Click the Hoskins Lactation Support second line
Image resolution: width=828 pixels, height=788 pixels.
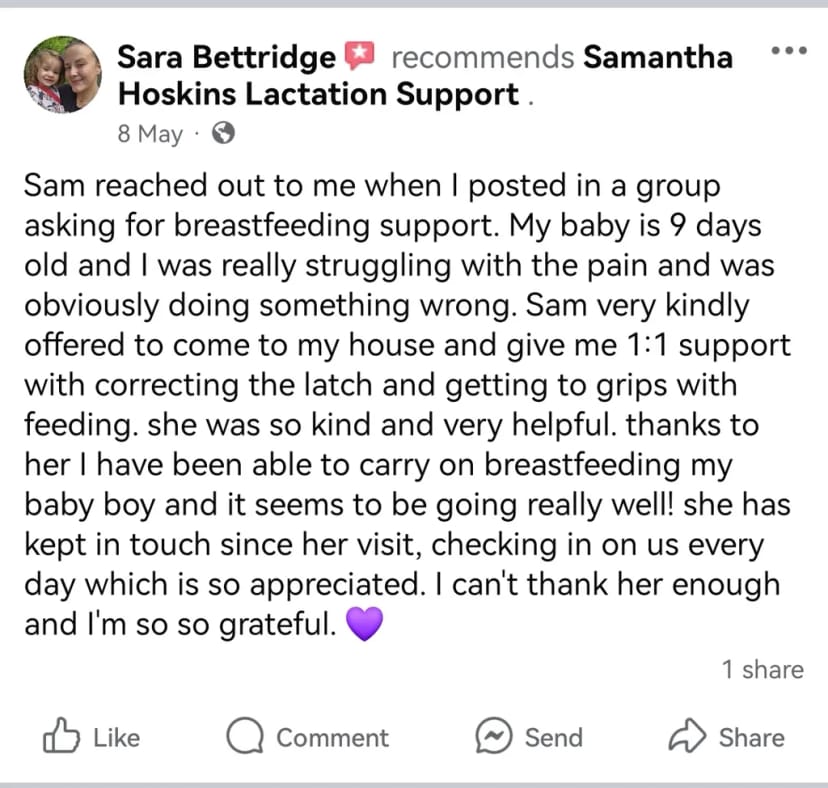pyautogui.click(x=318, y=95)
